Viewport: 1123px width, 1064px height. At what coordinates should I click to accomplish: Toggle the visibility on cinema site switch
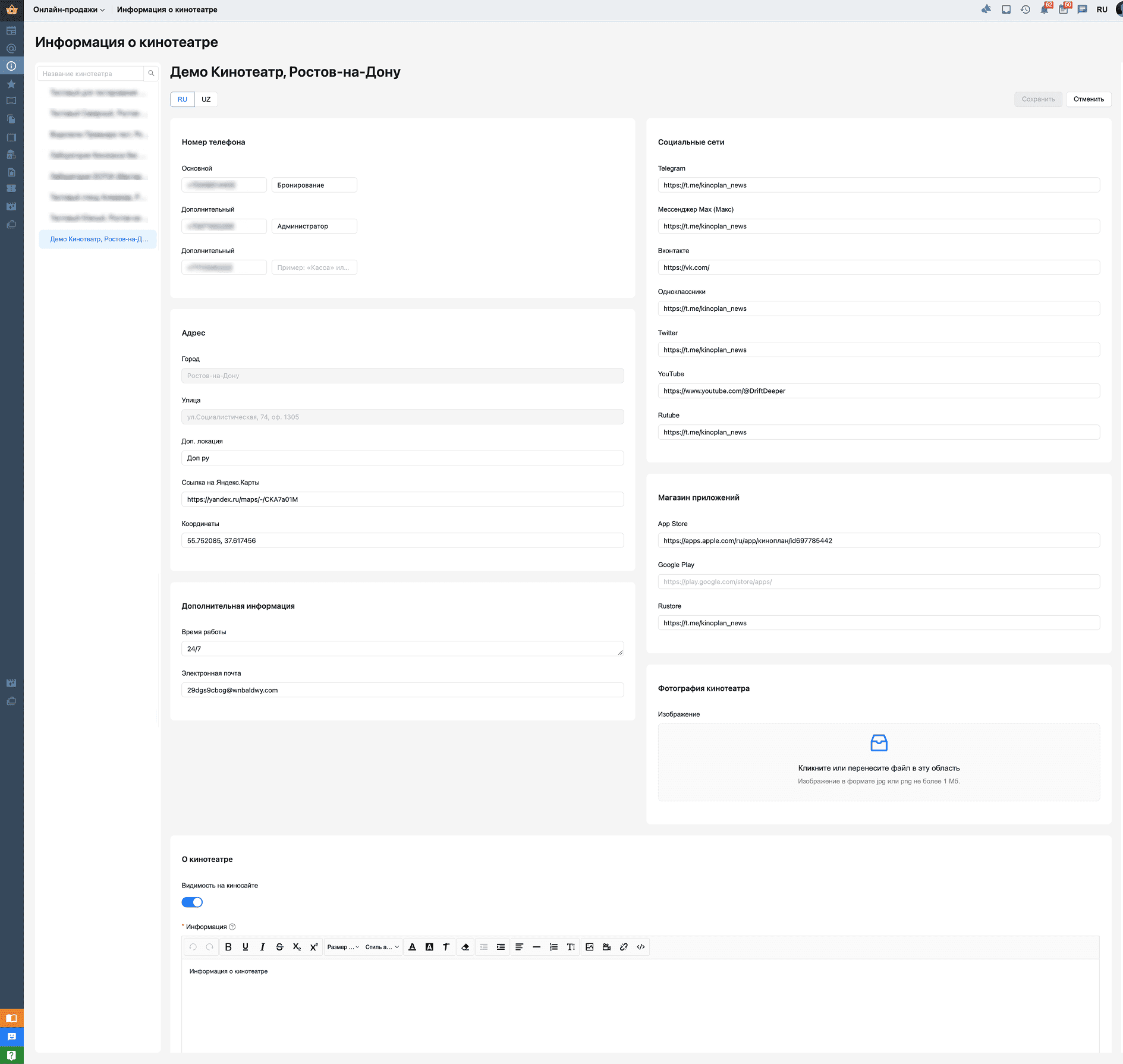[x=192, y=902]
